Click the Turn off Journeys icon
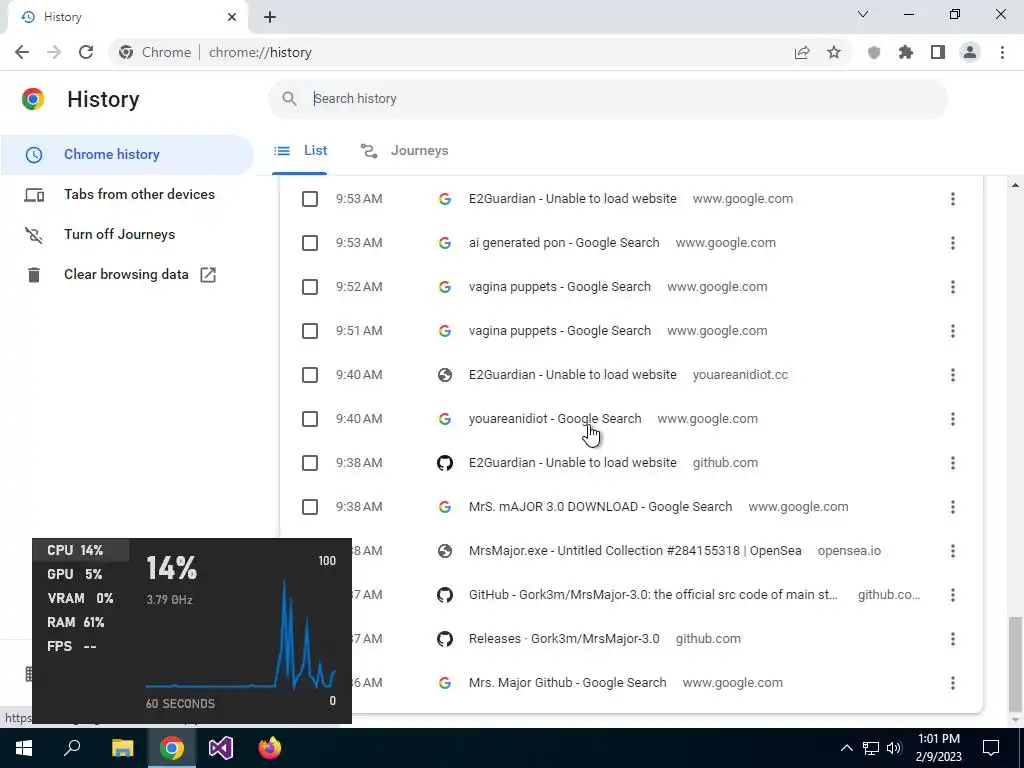 34,234
